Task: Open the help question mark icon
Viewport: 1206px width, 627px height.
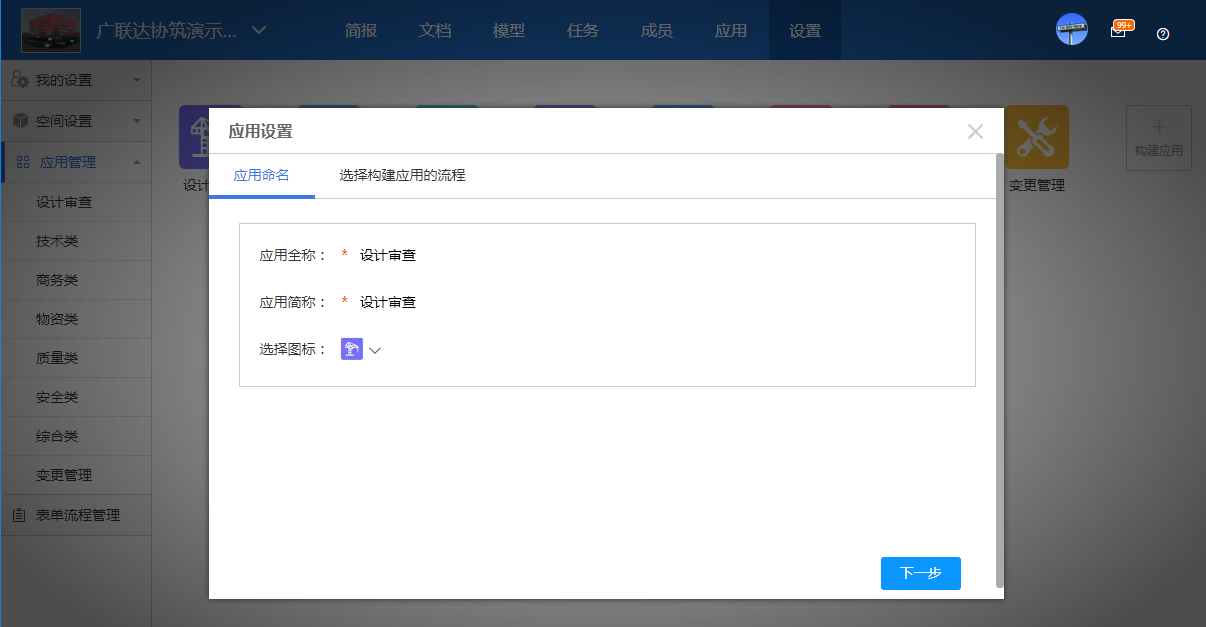Action: 1162,34
